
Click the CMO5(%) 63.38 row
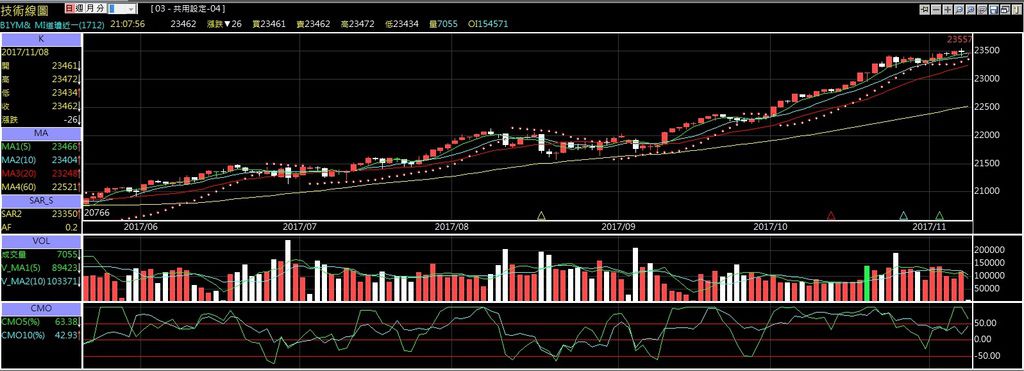(x=40, y=321)
